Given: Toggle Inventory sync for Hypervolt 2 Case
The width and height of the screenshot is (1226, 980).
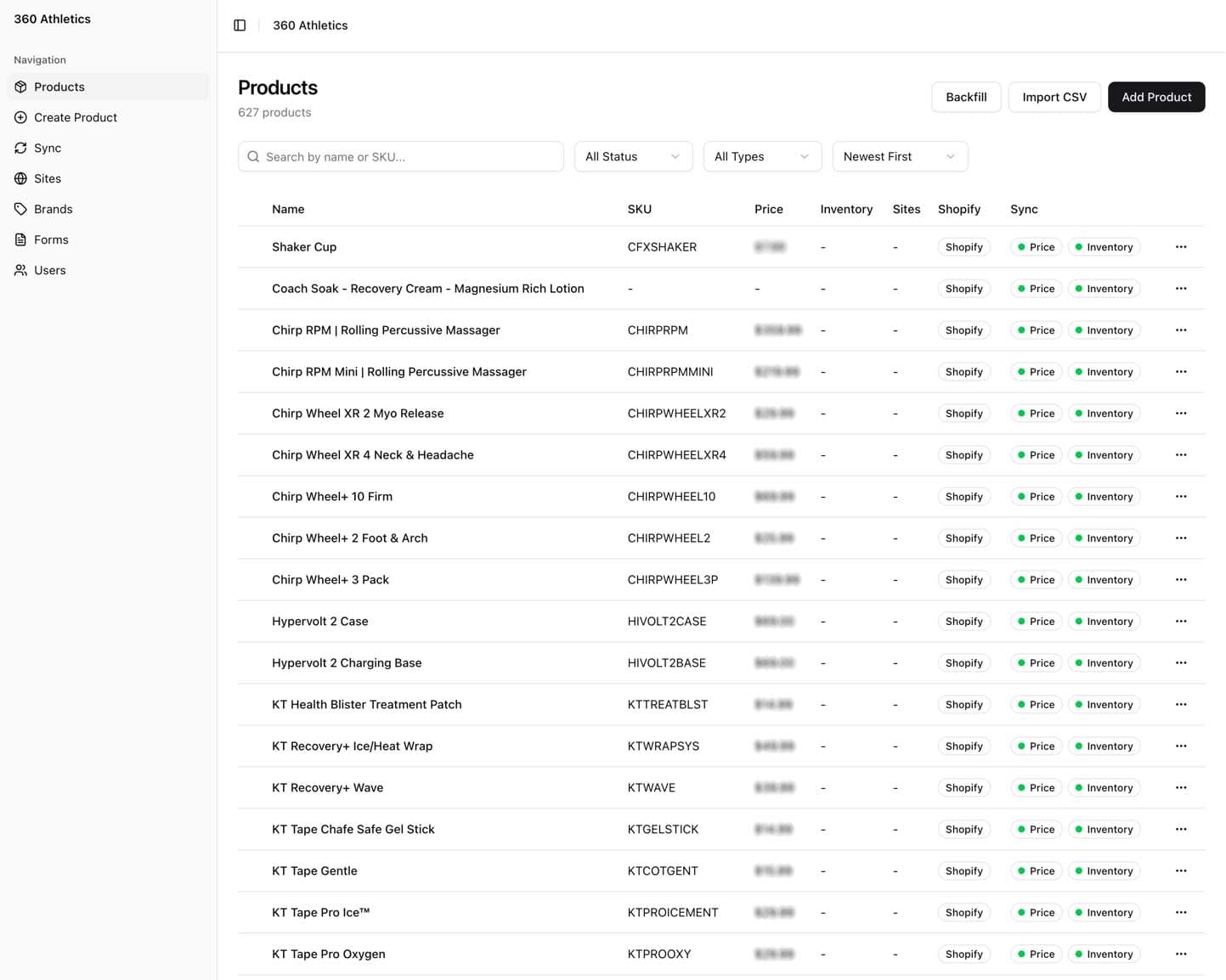Looking at the screenshot, I should [x=1104, y=622].
